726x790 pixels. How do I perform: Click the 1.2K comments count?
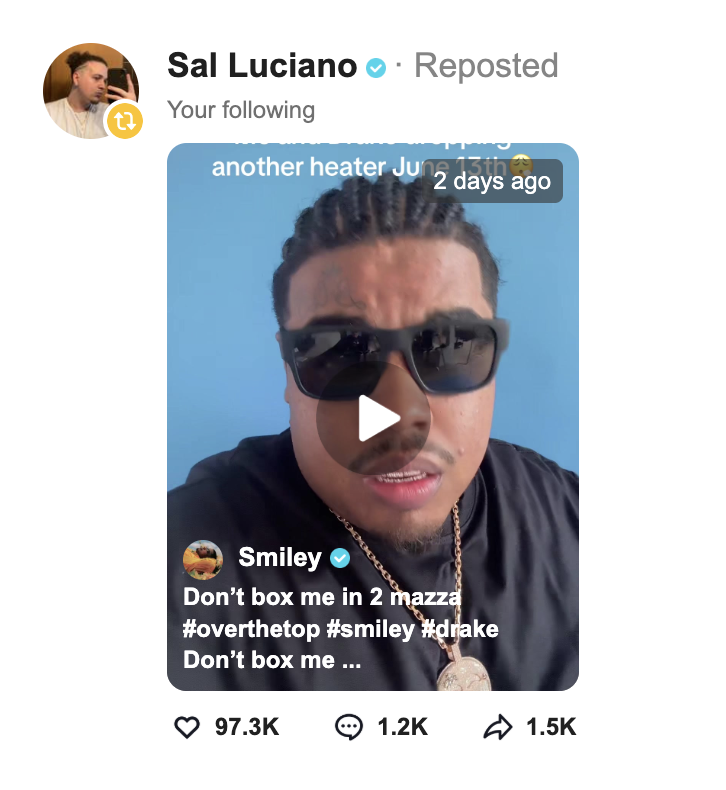coord(403,727)
